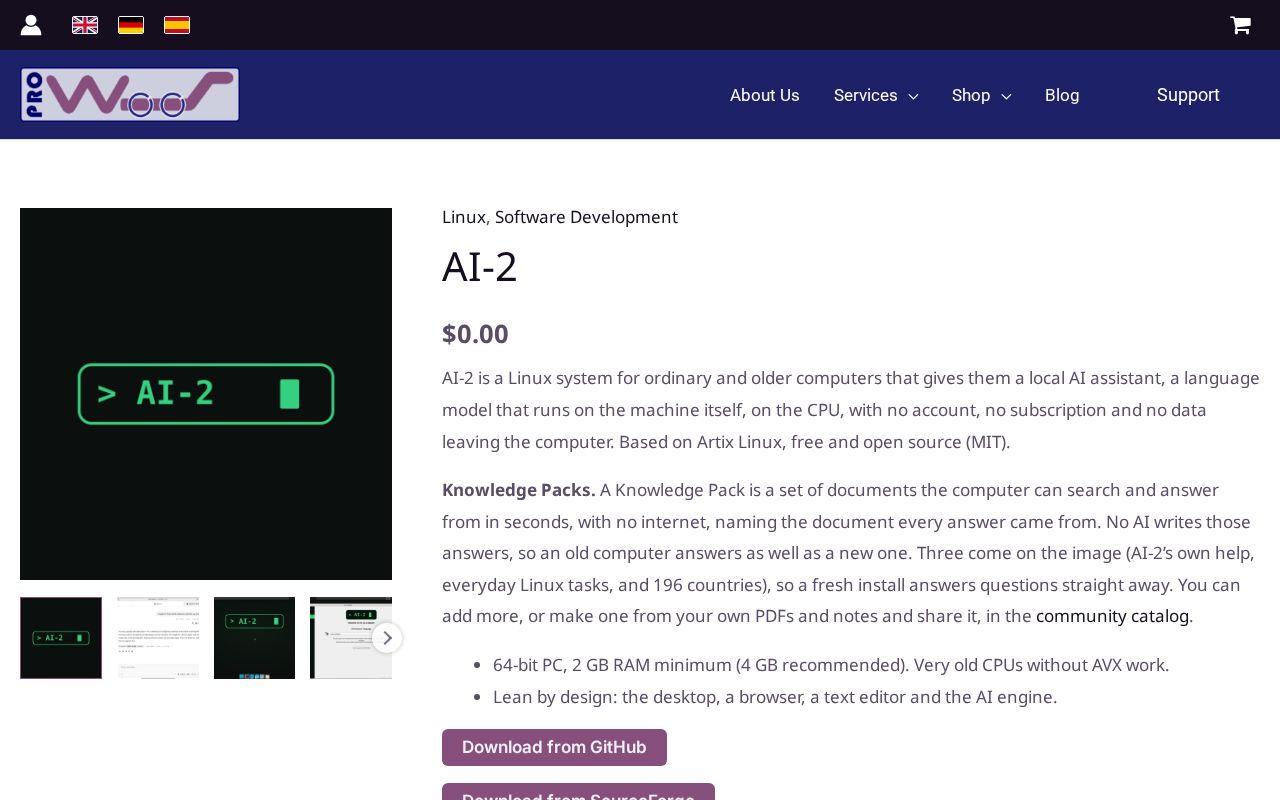Click the $0.00 price text

tap(475, 334)
